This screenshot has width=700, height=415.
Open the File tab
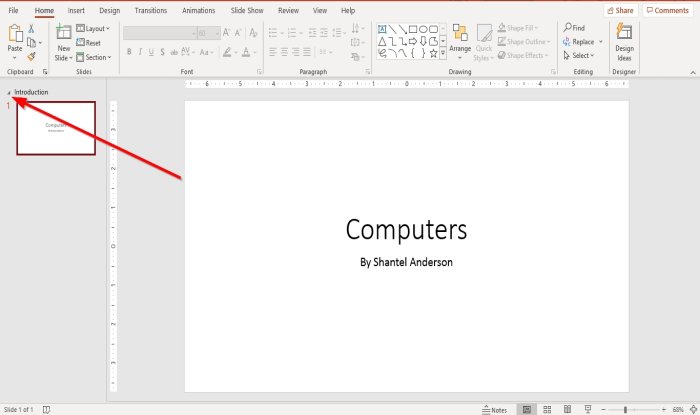[13, 10]
